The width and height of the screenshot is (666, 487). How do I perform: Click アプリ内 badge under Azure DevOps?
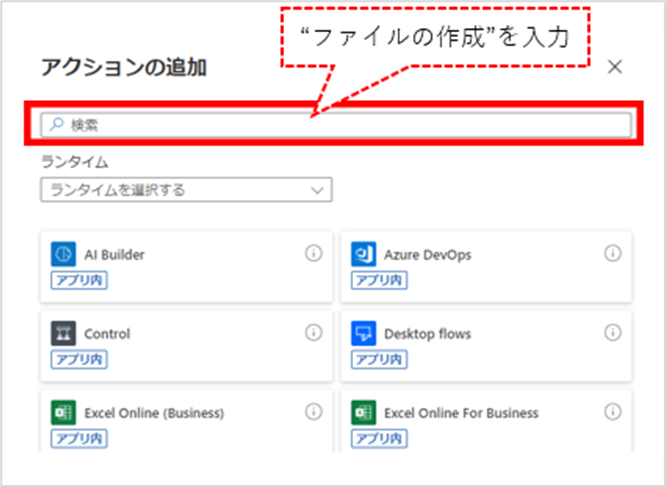click(x=379, y=280)
